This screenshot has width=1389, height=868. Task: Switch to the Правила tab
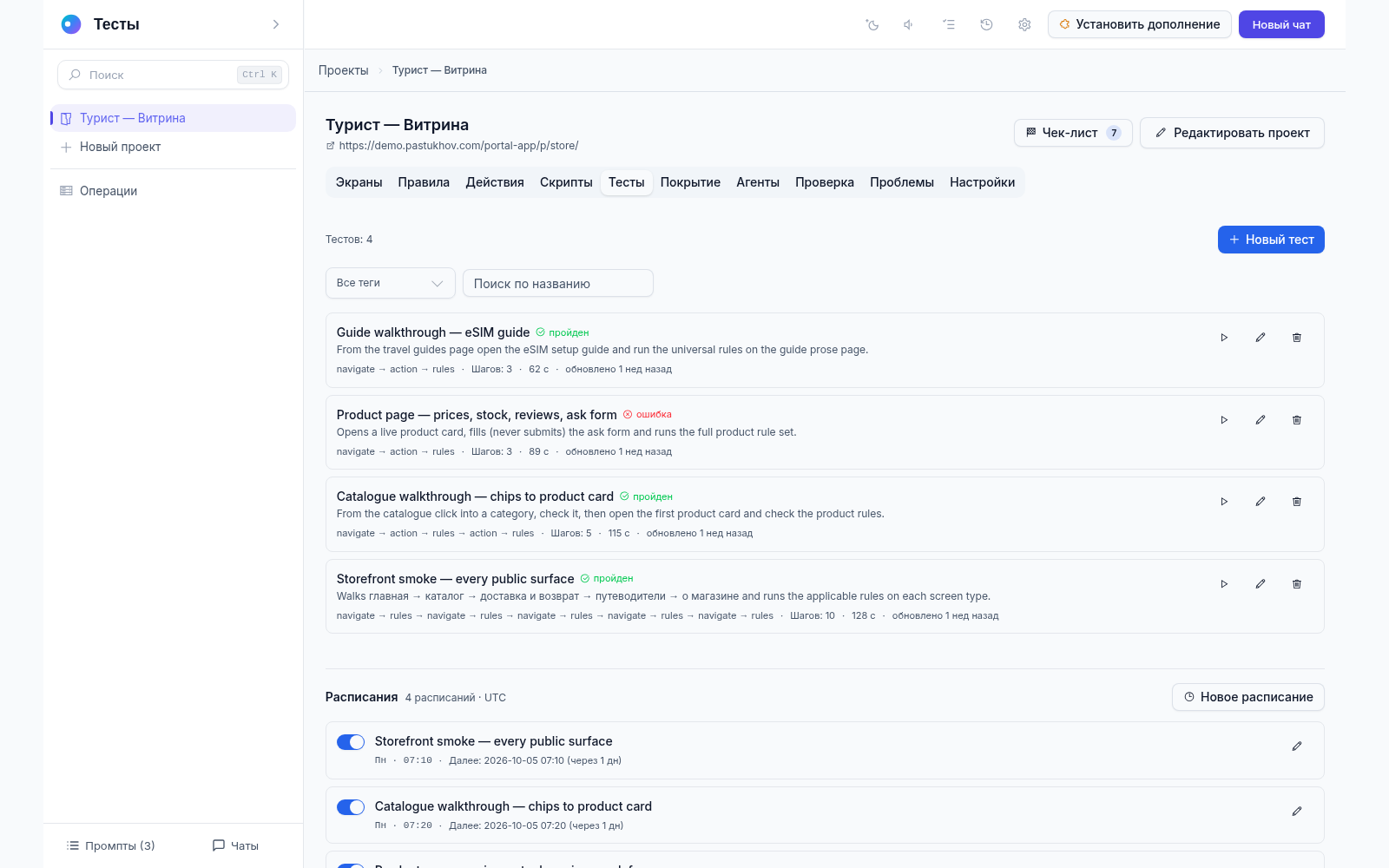coord(424,182)
